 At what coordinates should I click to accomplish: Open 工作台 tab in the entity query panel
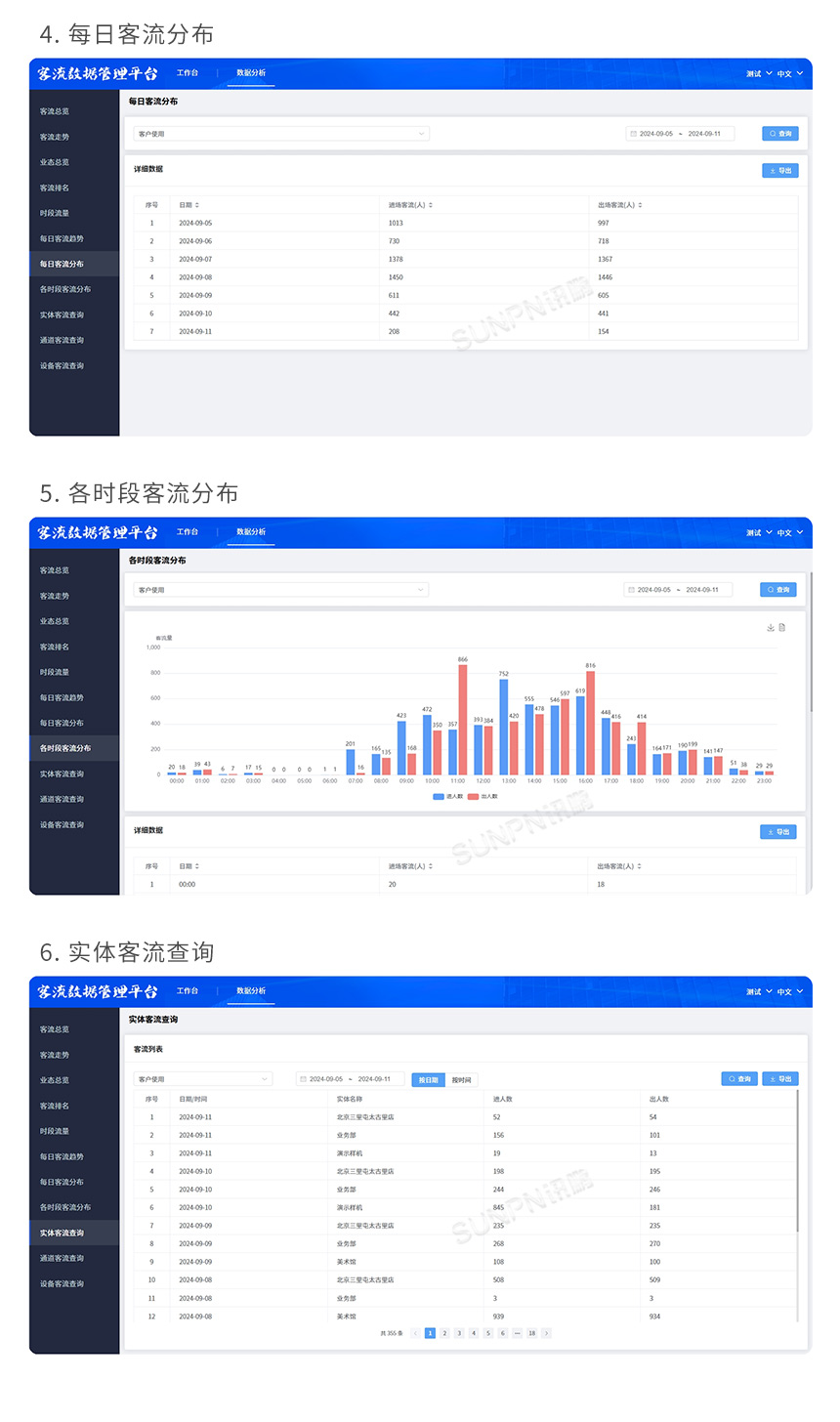pos(188,991)
